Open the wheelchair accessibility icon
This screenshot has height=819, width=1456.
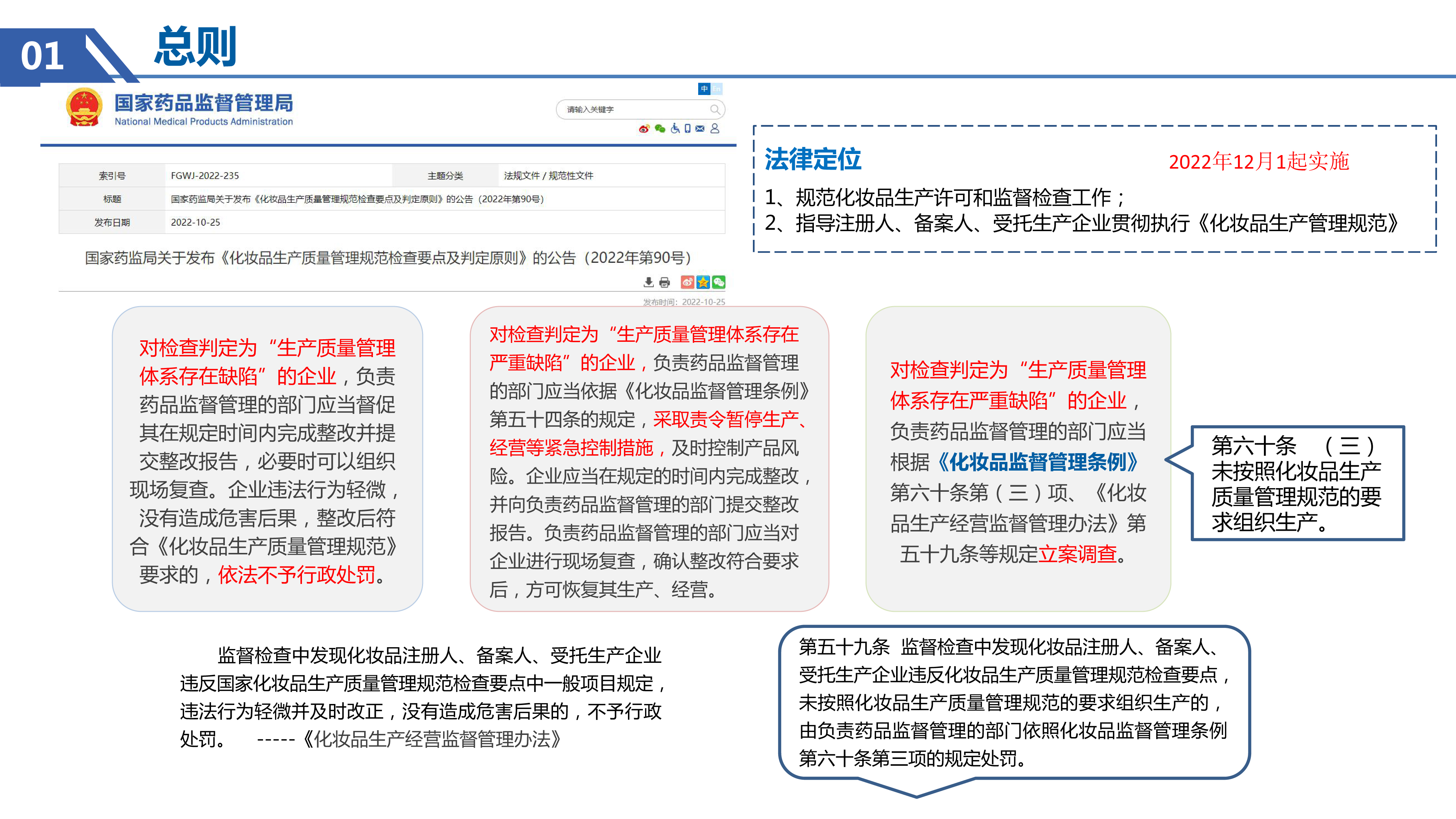[x=675, y=129]
